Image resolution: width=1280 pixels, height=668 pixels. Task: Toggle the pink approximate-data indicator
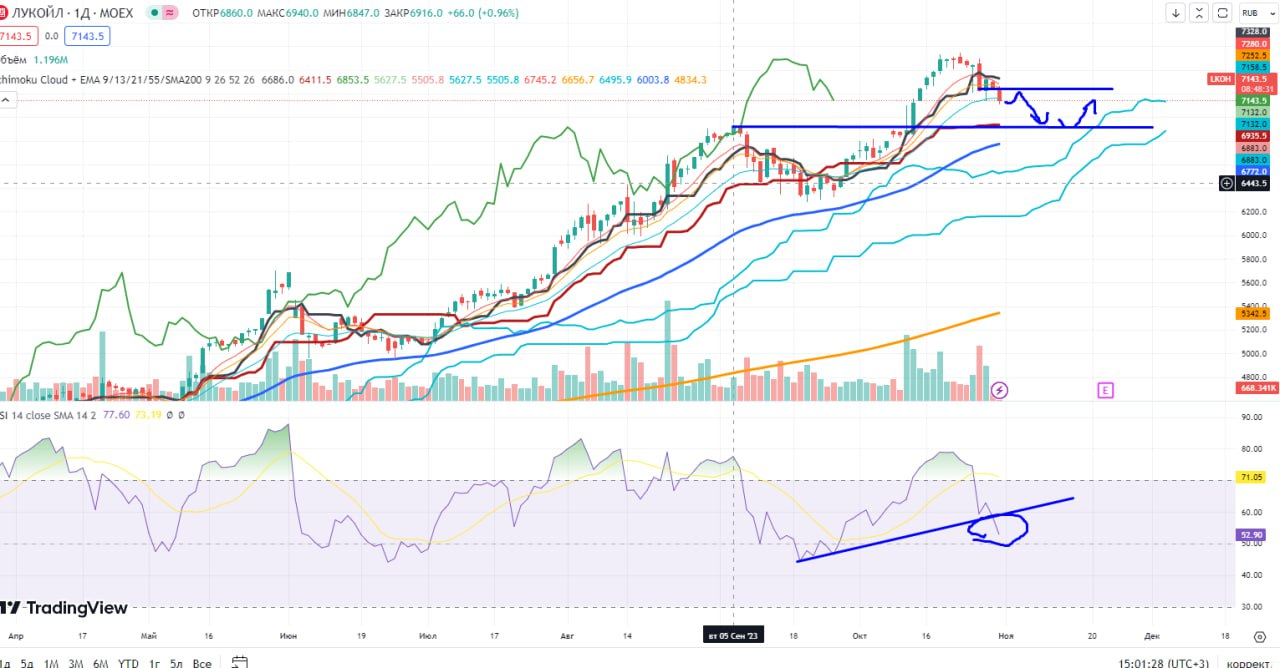pos(171,12)
